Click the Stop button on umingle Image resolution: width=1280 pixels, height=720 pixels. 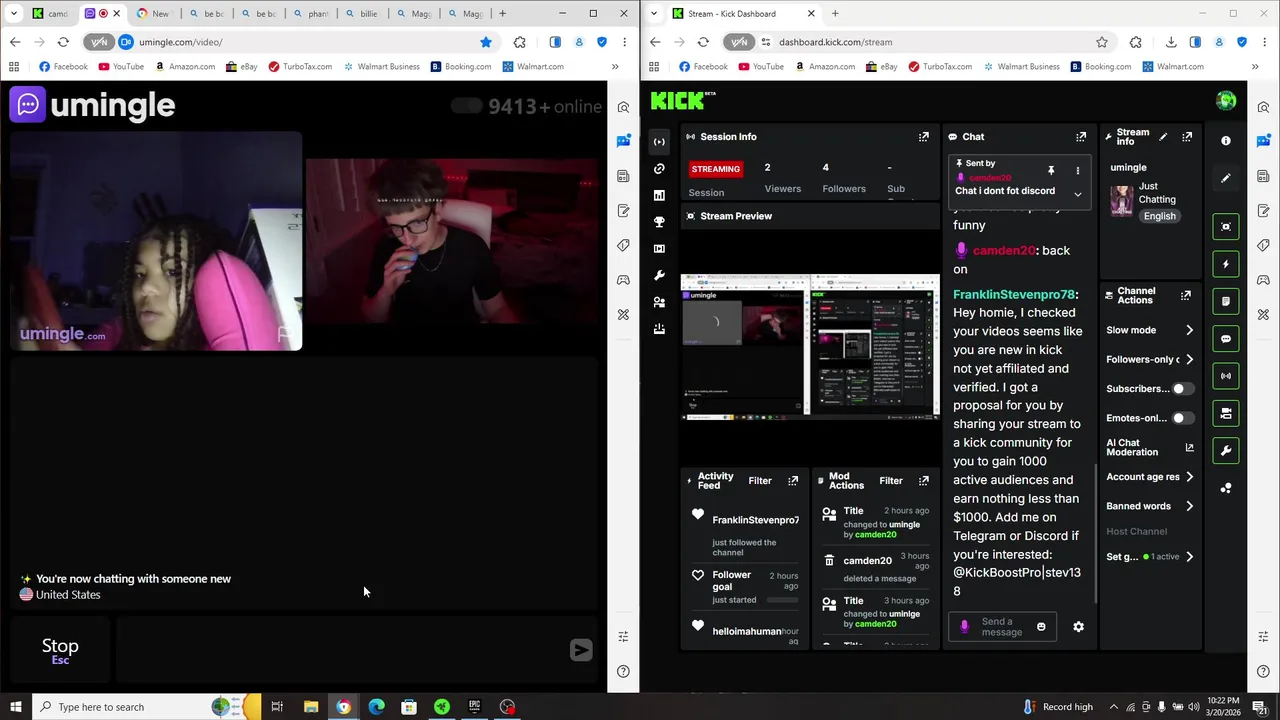coord(60,650)
